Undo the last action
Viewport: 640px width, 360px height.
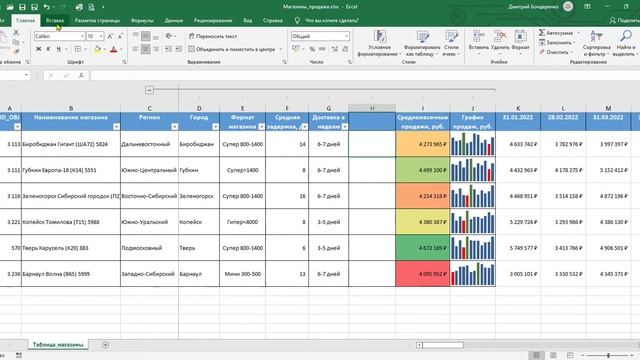[47, 7]
